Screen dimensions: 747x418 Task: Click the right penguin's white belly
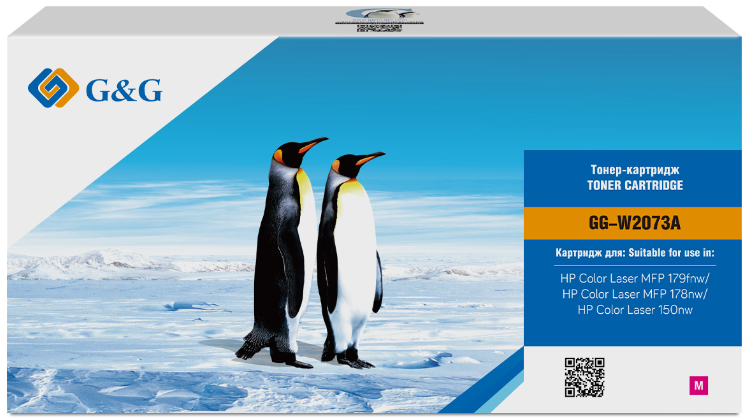coord(356,257)
